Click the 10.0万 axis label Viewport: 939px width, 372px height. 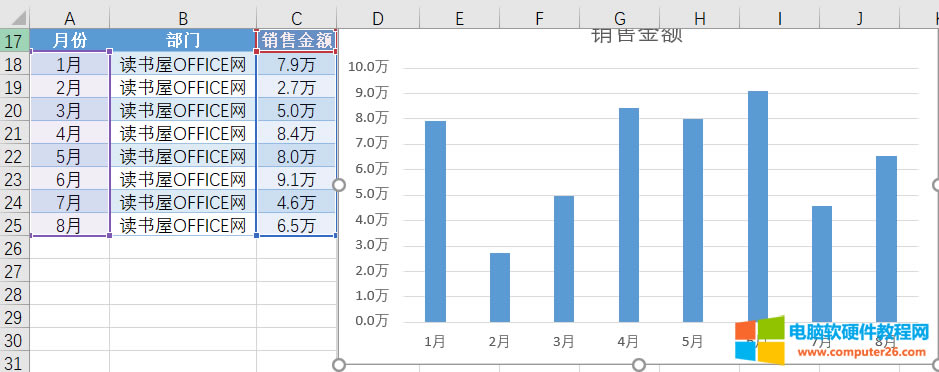[368, 66]
